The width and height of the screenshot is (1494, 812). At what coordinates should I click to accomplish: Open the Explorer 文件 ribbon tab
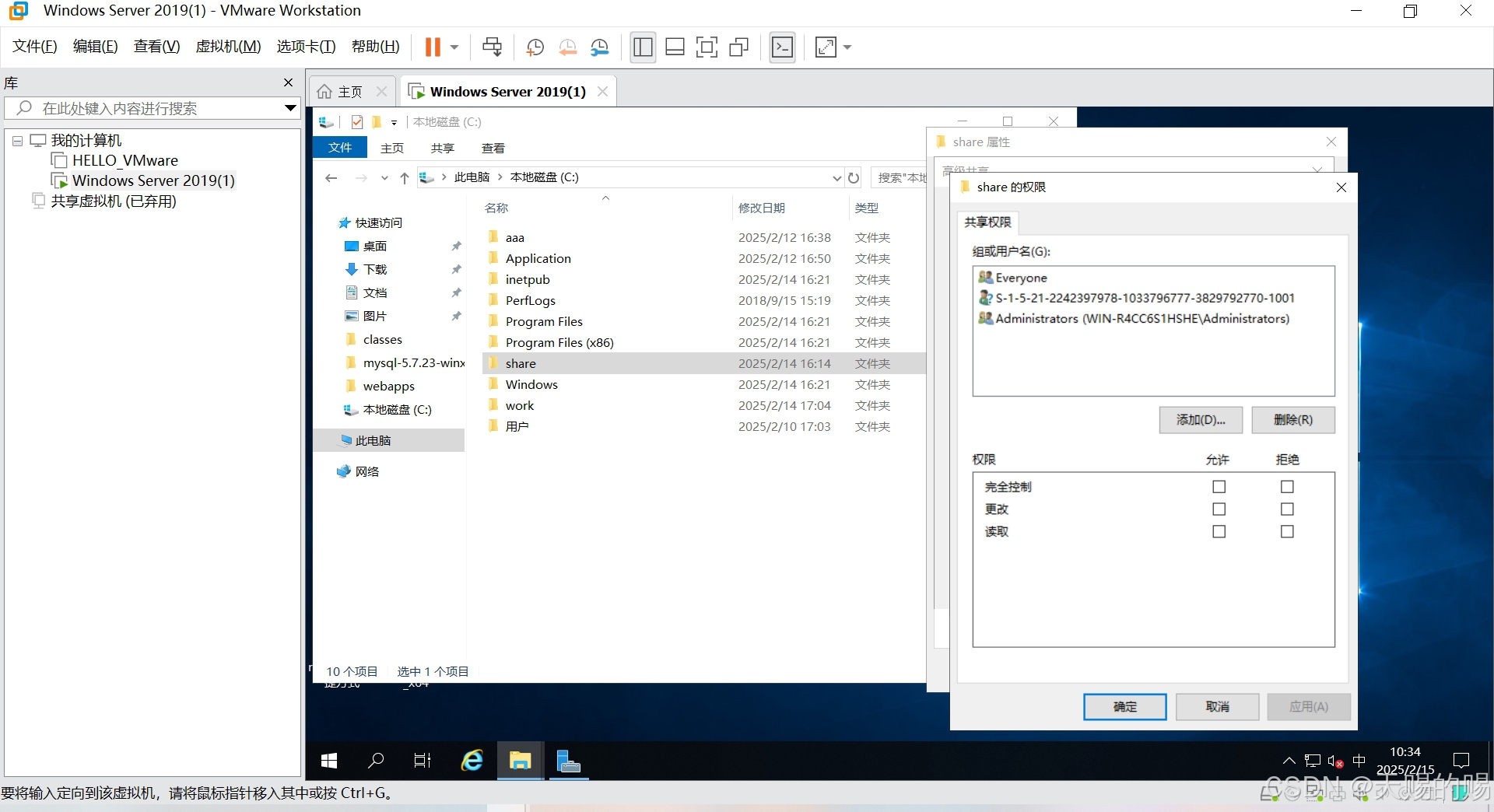click(x=340, y=148)
